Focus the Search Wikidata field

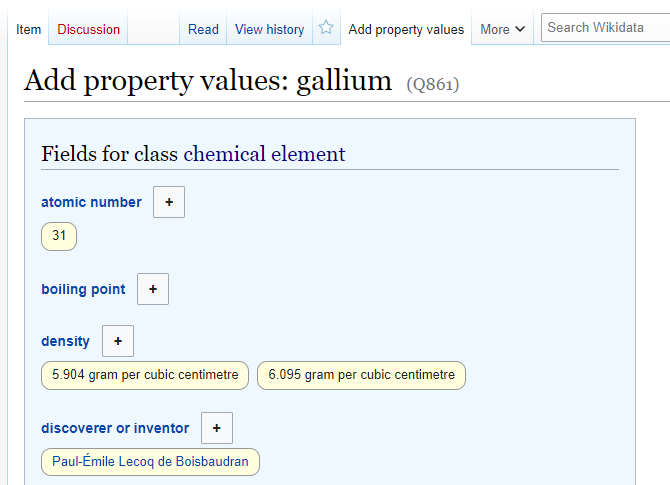pos(606,27)
